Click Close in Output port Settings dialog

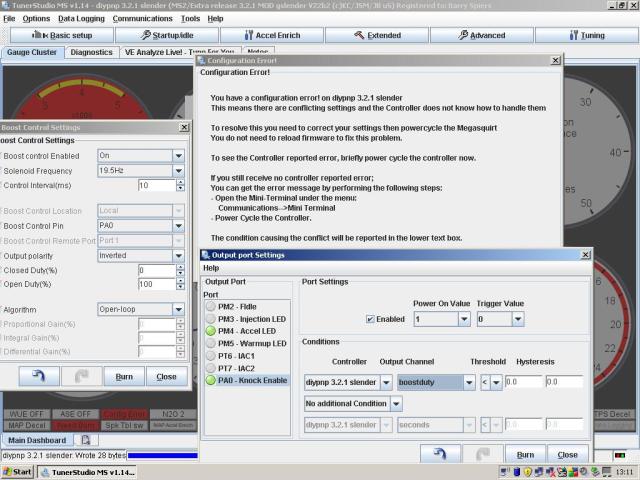point(567,454)
